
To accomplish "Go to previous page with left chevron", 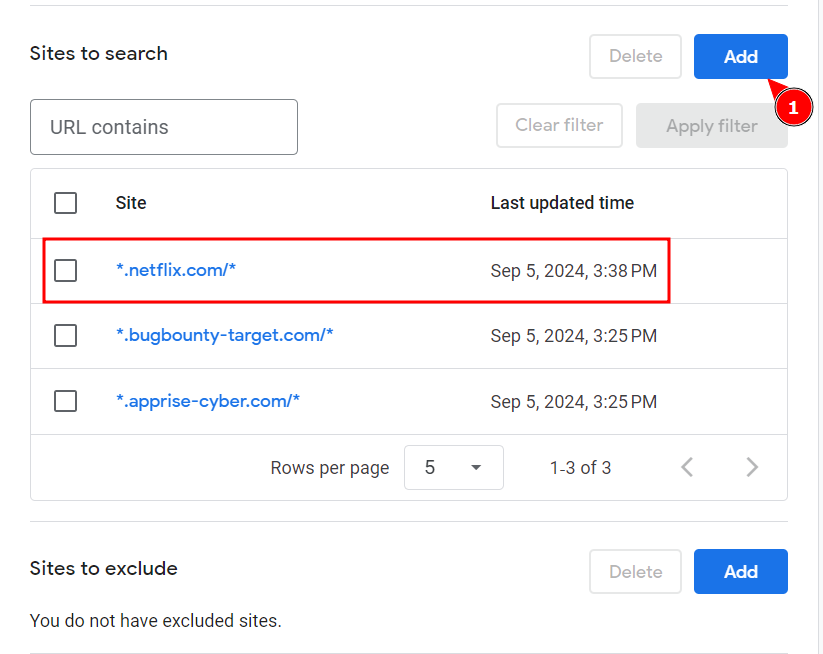I will coord(687,467).
